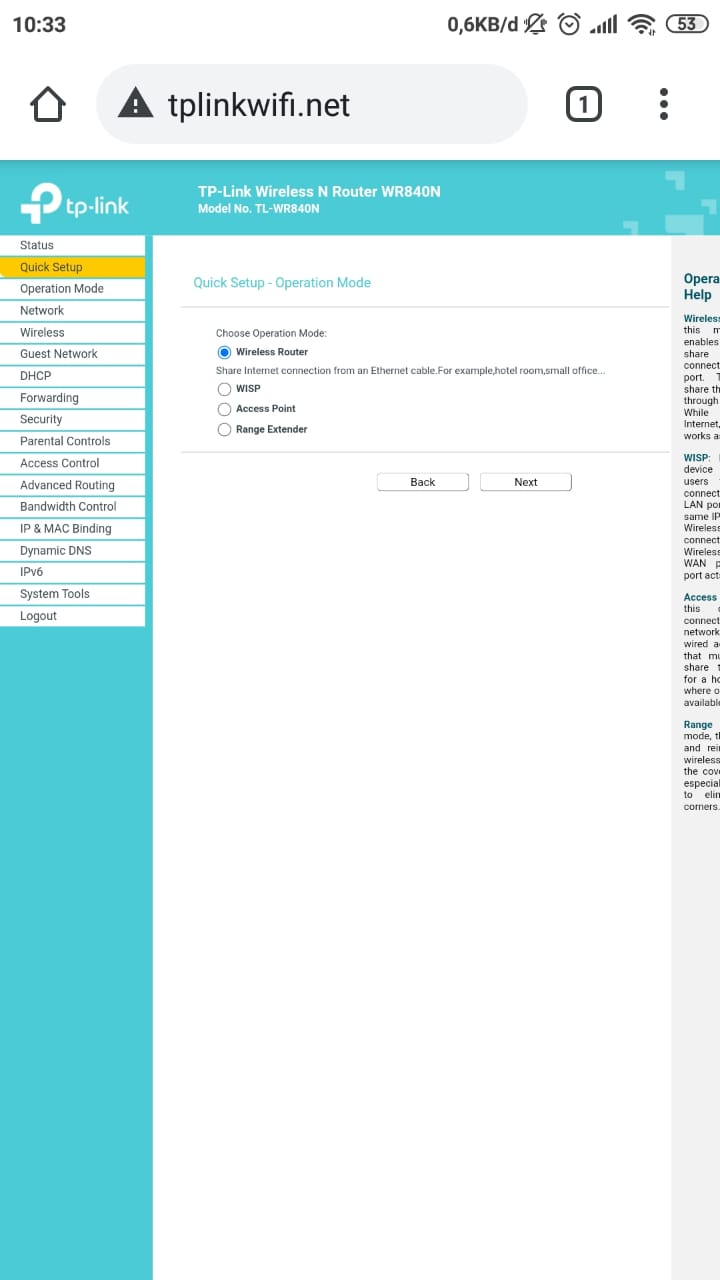Click the Back button

coord(423,482)
